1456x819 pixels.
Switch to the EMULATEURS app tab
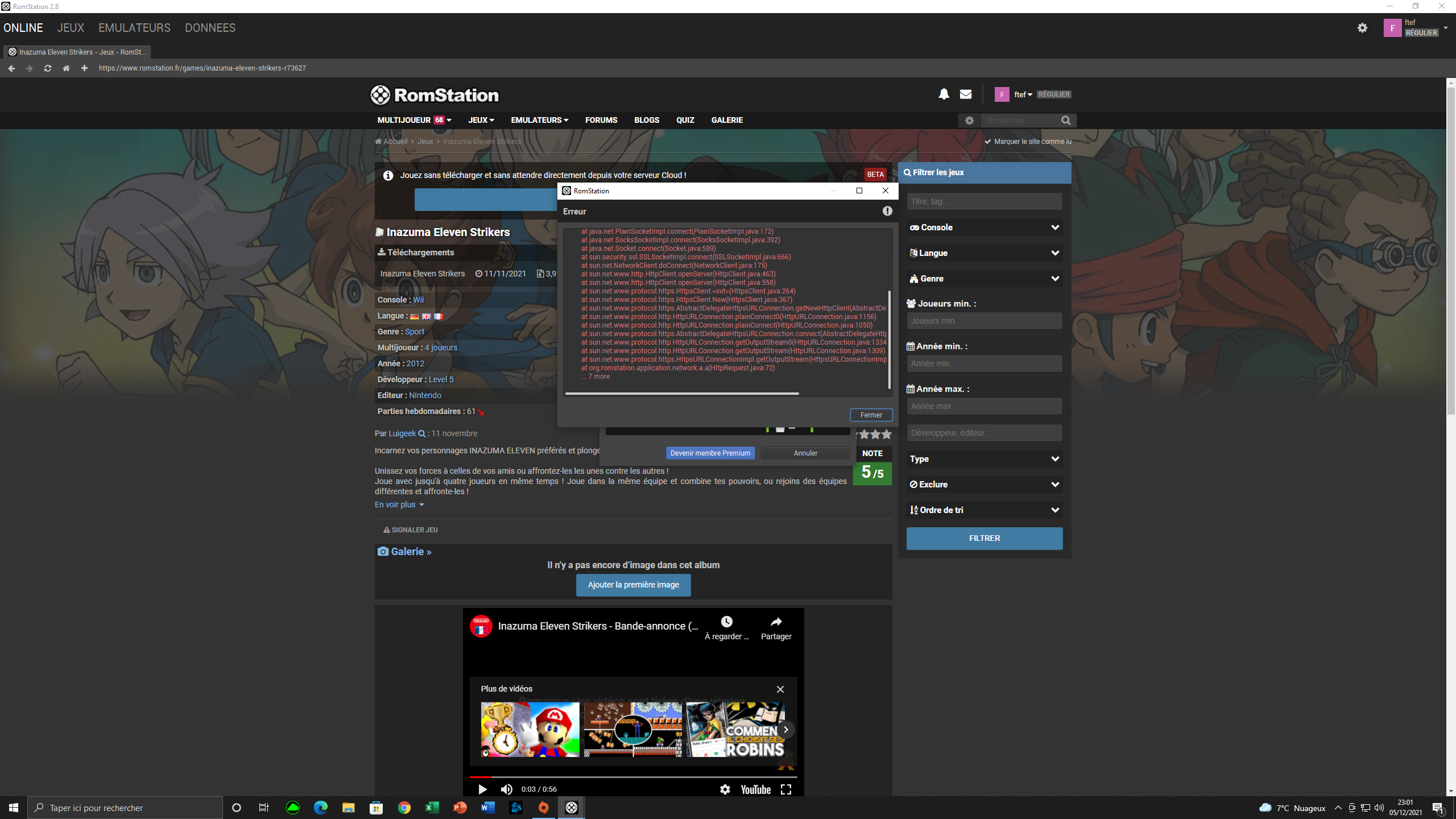(x=134, y=28)
